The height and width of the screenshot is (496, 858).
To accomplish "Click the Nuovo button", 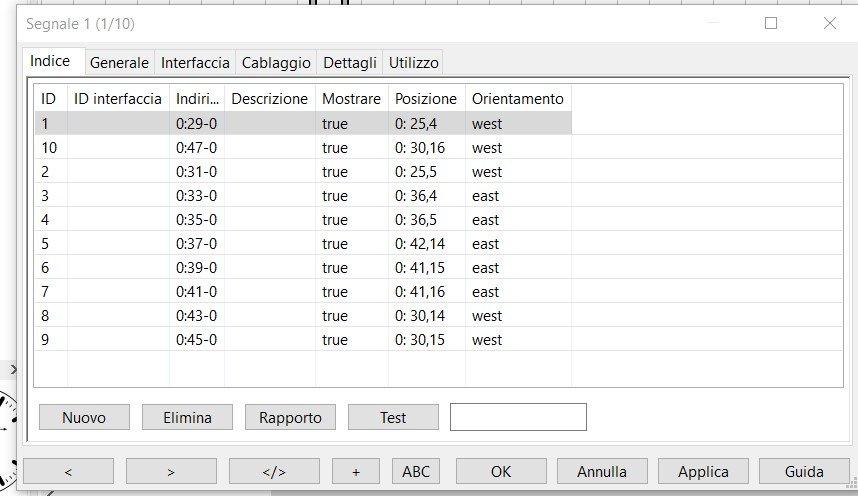I will [83, 417].
